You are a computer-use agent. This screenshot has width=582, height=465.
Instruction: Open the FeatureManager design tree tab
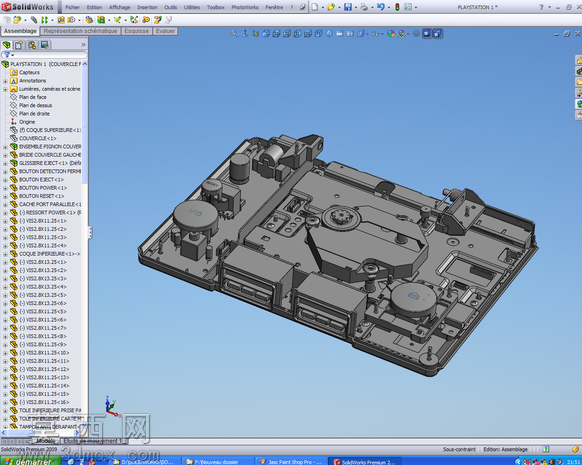(7, 45)
